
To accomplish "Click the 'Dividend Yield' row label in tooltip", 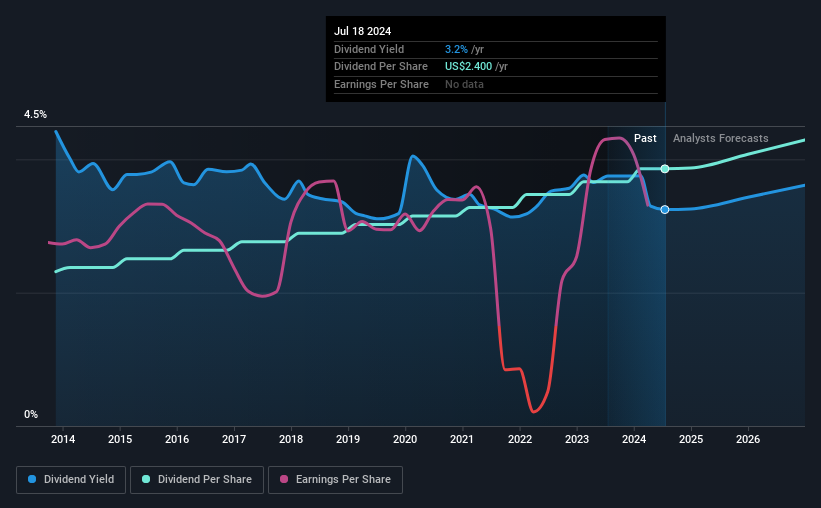I will 369,49.
